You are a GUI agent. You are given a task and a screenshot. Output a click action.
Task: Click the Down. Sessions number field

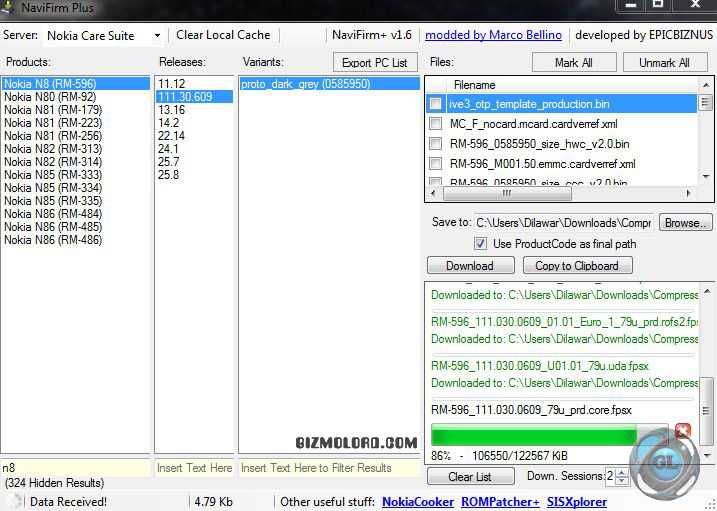tap(610, 476)
